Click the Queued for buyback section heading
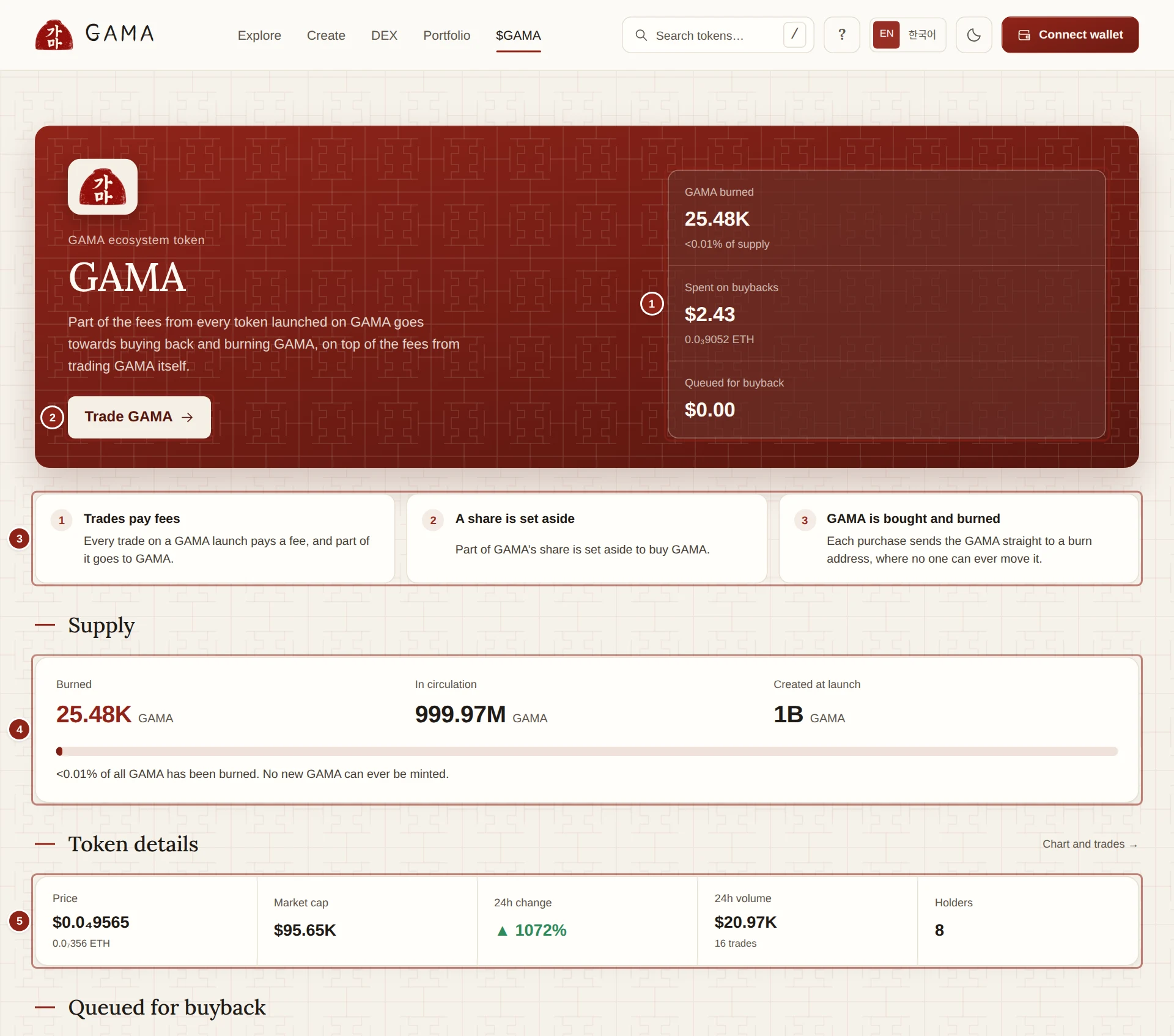Screen dimensions: 1174x1036 [x=167, y=1007]
